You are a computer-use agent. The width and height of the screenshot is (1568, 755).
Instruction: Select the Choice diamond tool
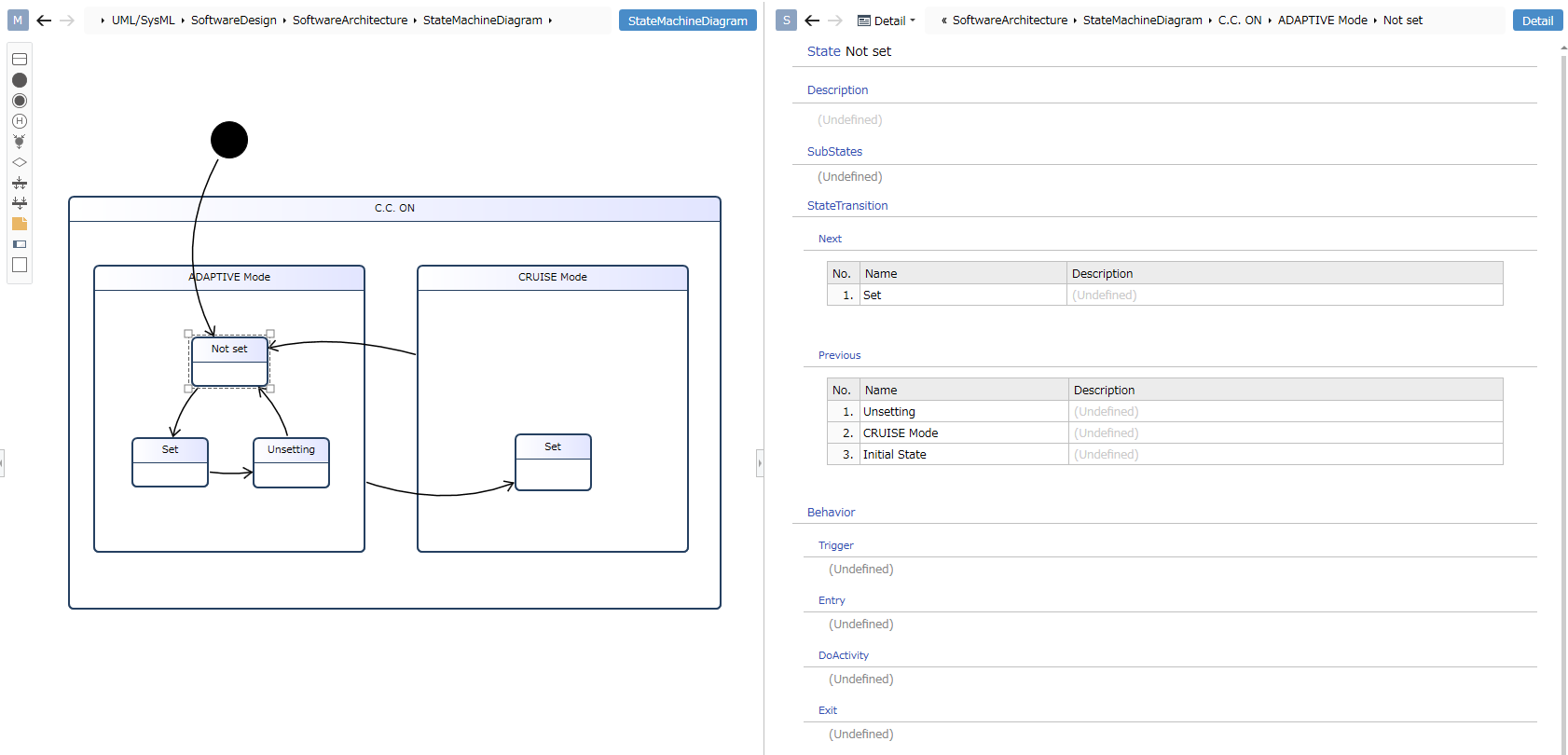click(20, 162)
